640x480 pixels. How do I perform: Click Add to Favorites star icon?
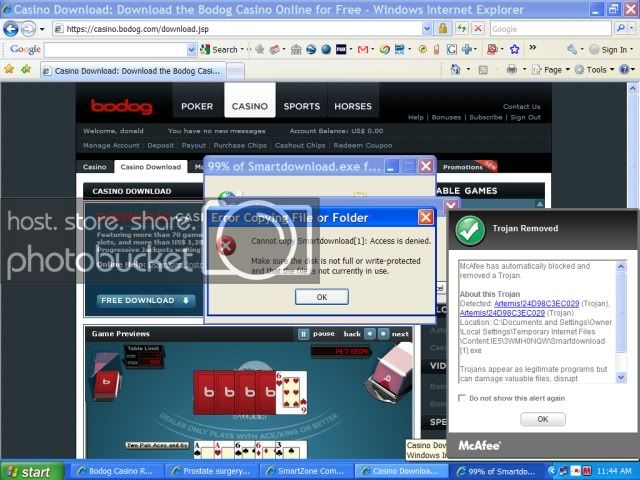pos(26,69)
